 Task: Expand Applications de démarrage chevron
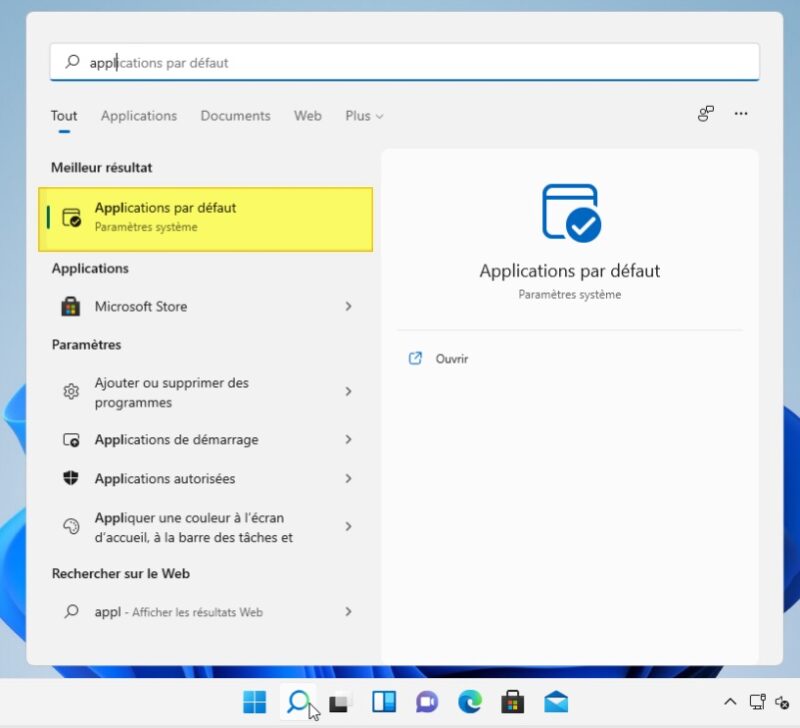tap(348, 440)
